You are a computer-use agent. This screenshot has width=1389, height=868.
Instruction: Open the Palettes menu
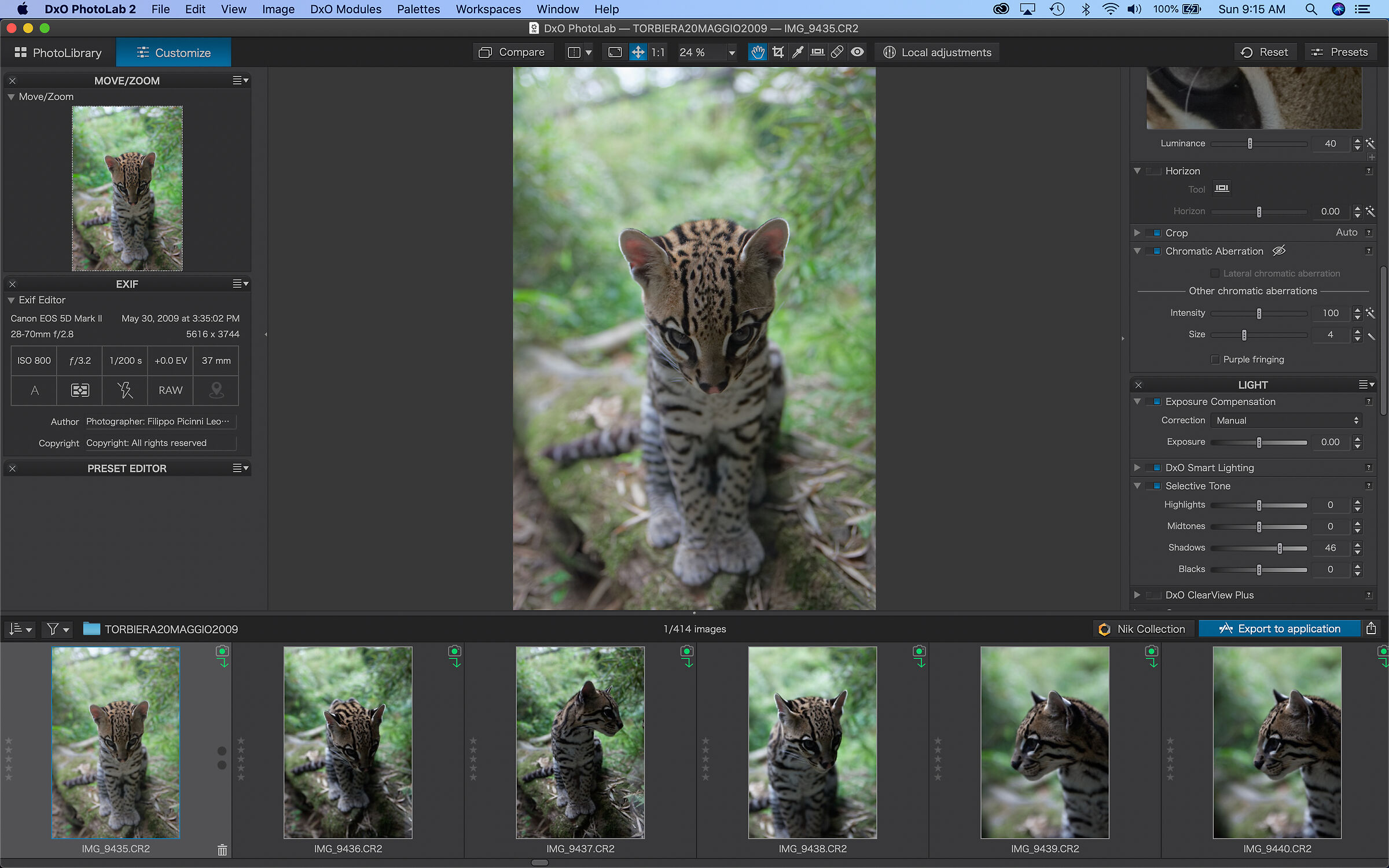pos(418,9)
